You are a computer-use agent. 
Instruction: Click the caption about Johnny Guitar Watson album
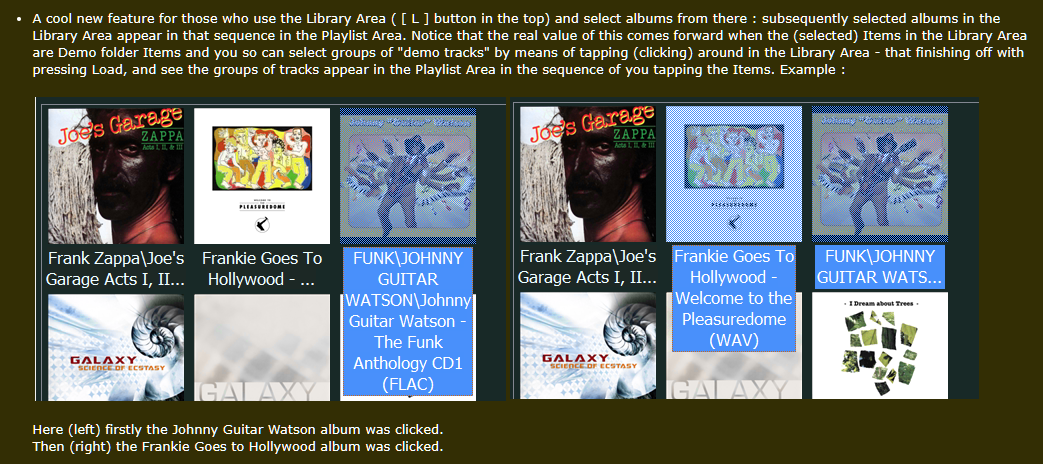tap(237, 429)
